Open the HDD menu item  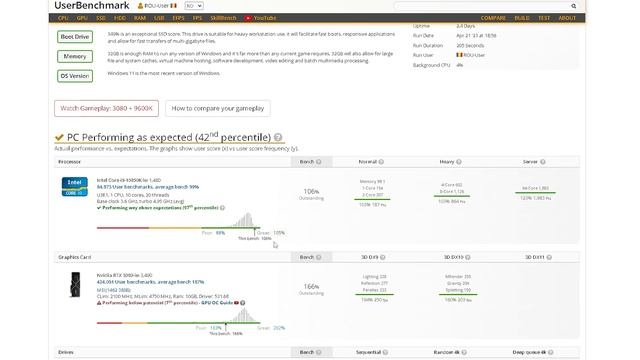click(120, 18)
